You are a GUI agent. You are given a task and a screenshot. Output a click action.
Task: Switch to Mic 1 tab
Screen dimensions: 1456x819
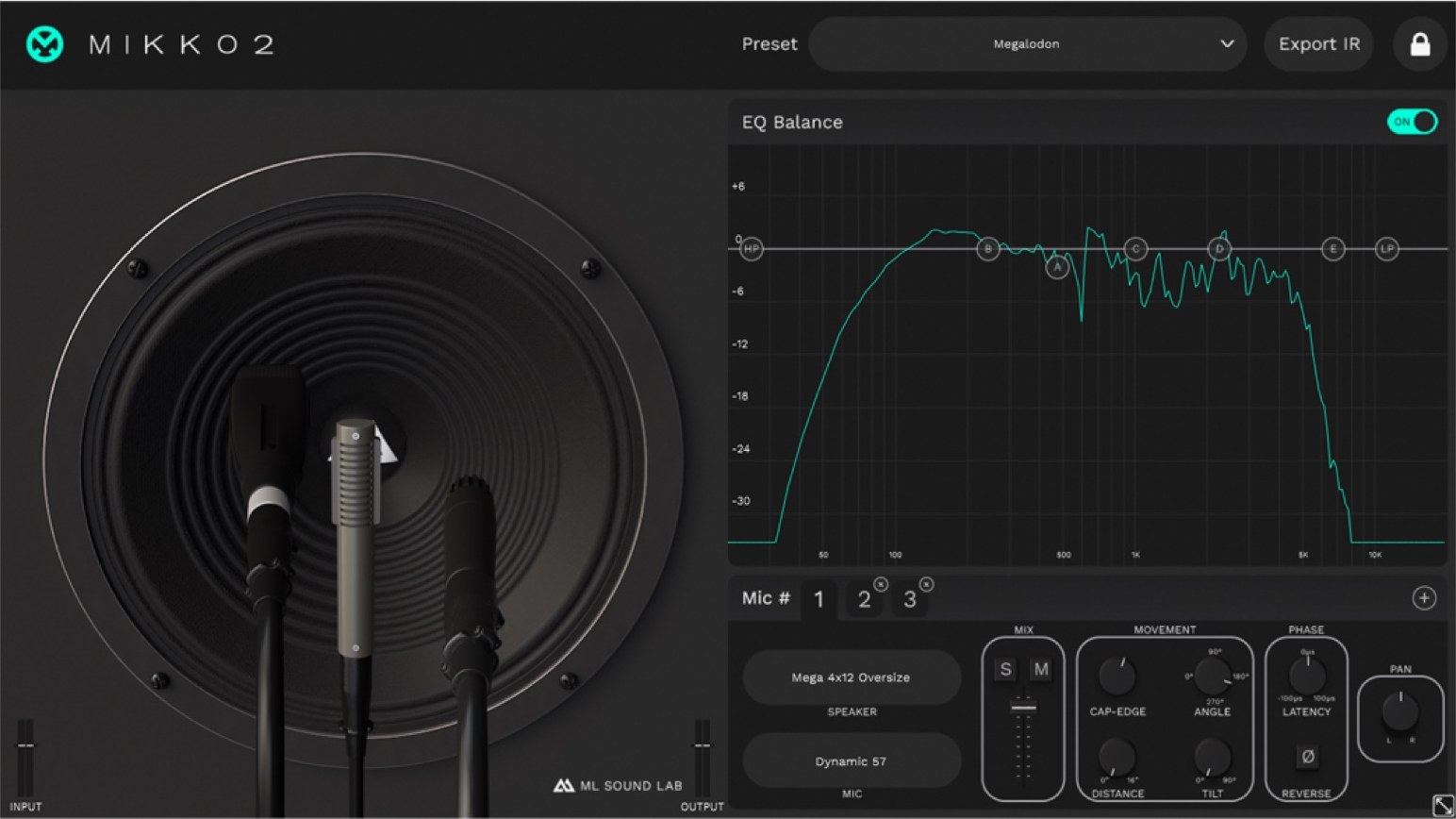[819, 599]
